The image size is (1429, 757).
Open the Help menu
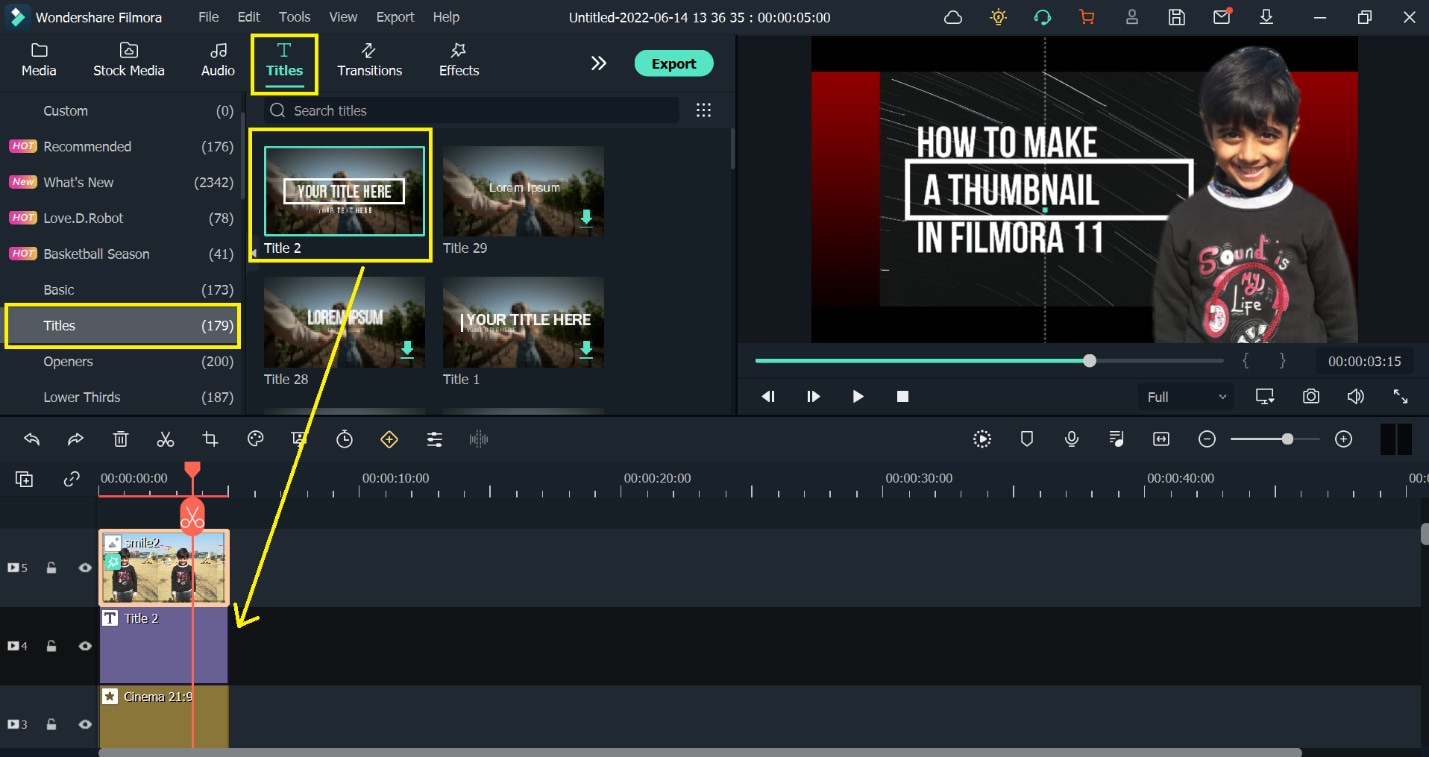[446, 17]
